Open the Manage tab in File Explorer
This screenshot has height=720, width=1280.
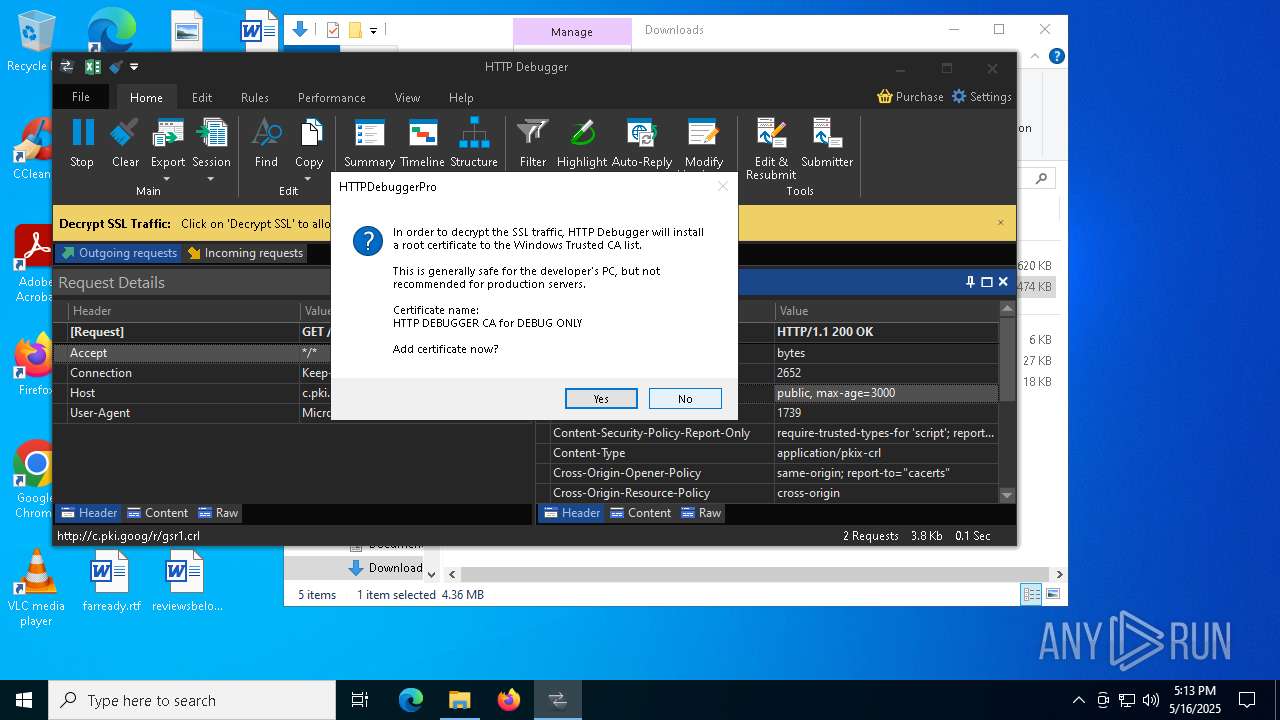click(572, 32)
